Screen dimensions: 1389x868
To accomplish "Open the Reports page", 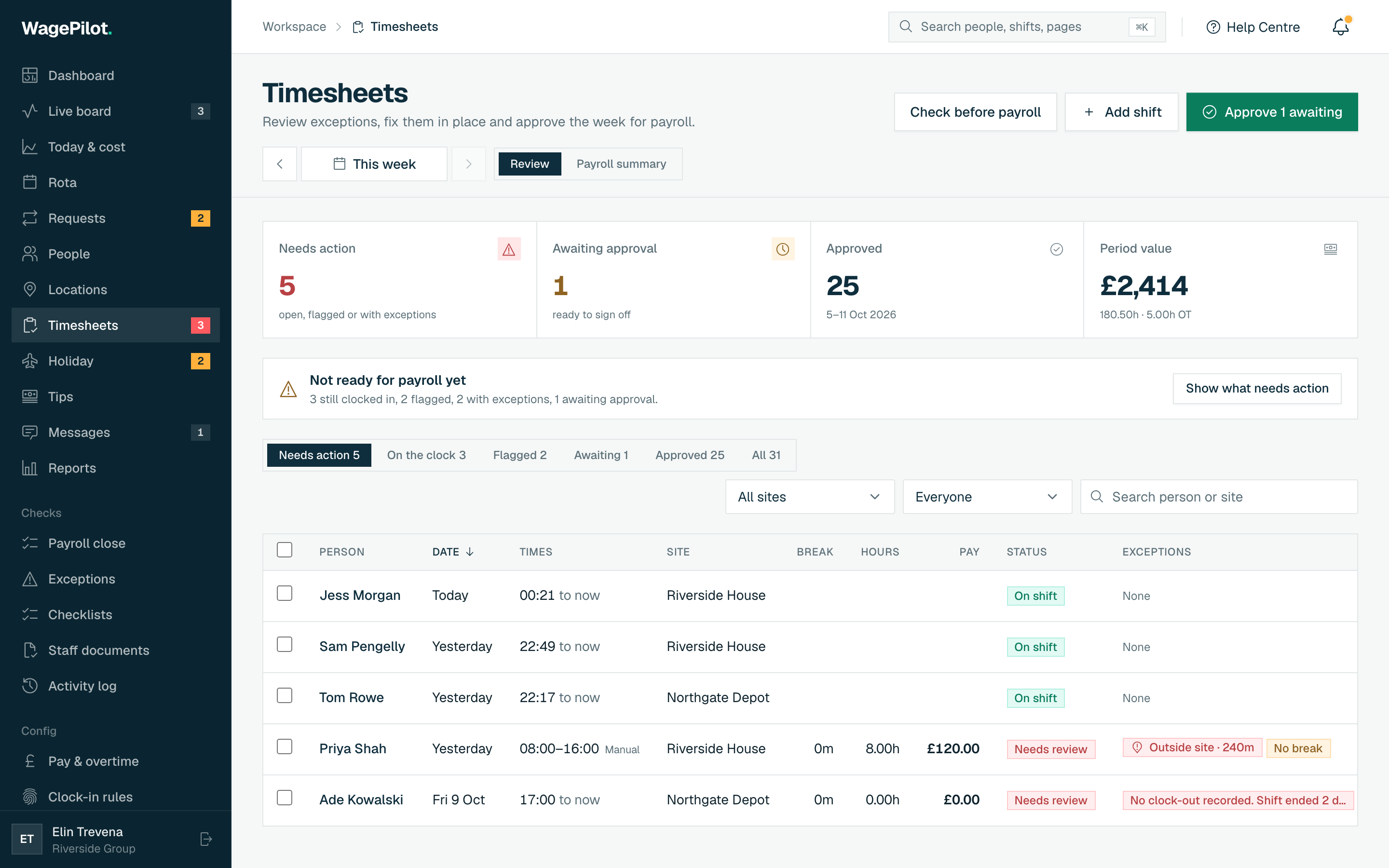I will pos(115,468).
